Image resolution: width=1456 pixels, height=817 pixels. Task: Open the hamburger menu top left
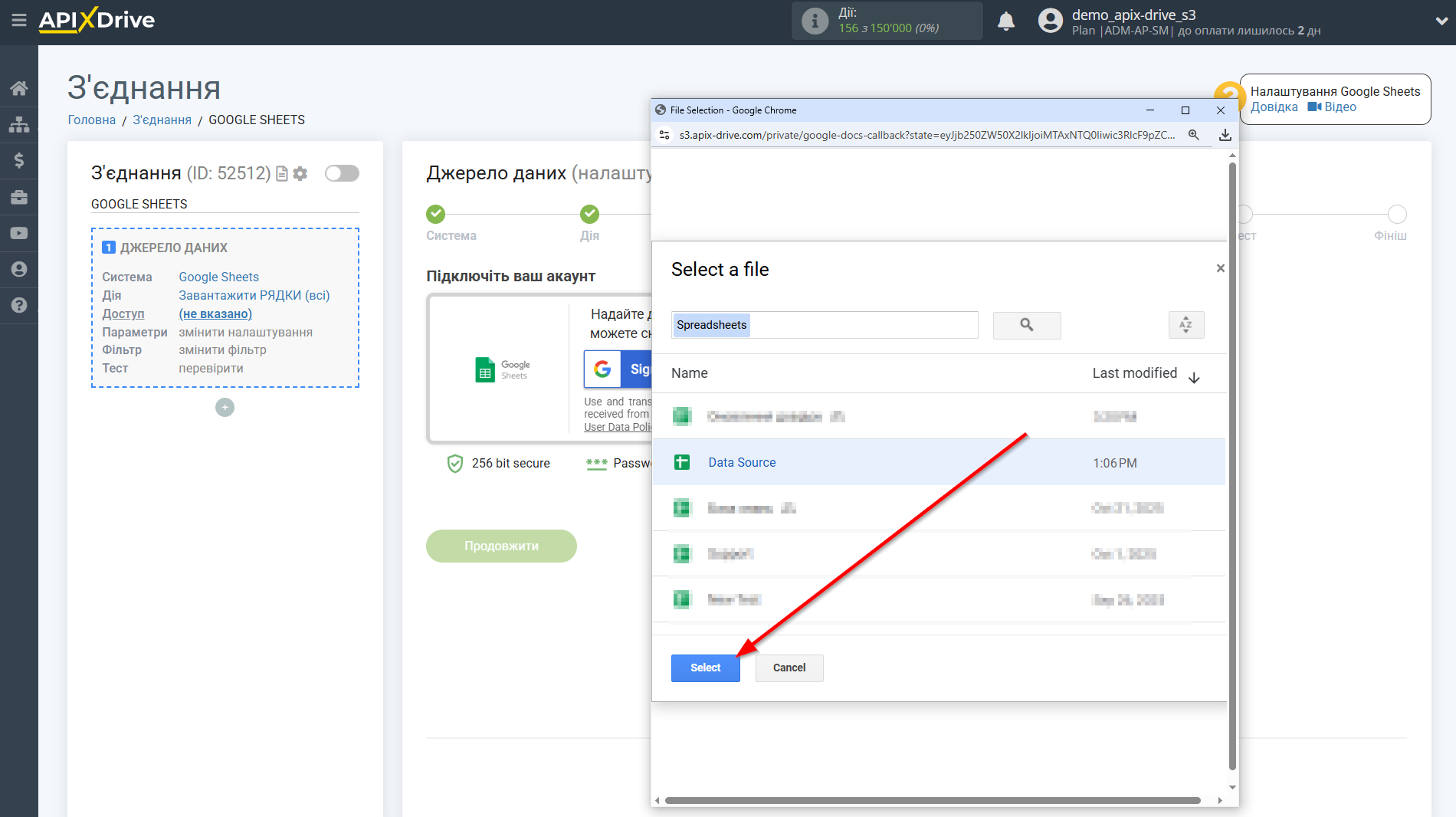click(x=19, y=21)
